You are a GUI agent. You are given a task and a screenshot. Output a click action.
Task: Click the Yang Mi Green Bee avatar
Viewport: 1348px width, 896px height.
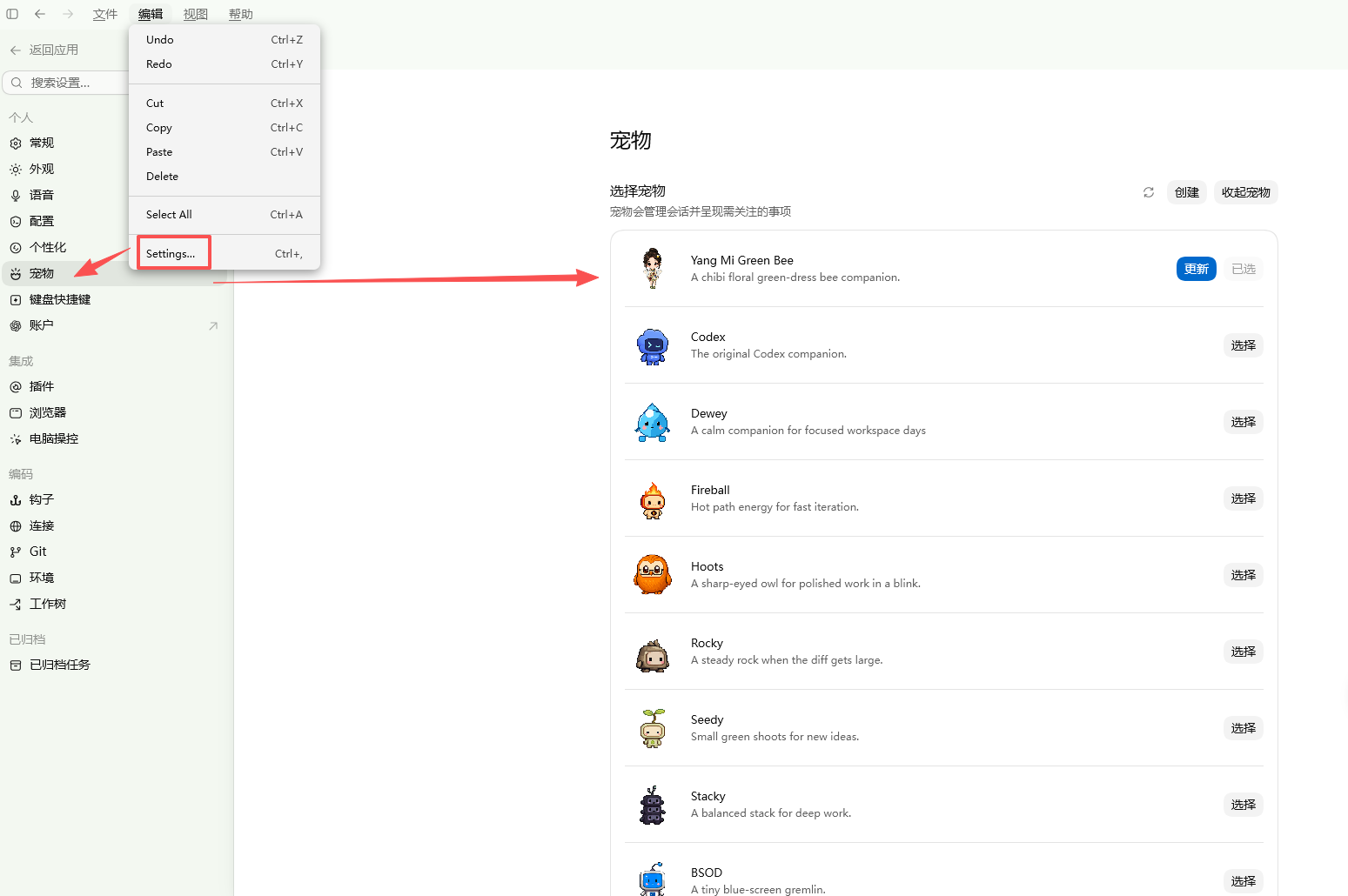[x=653, y=269]
